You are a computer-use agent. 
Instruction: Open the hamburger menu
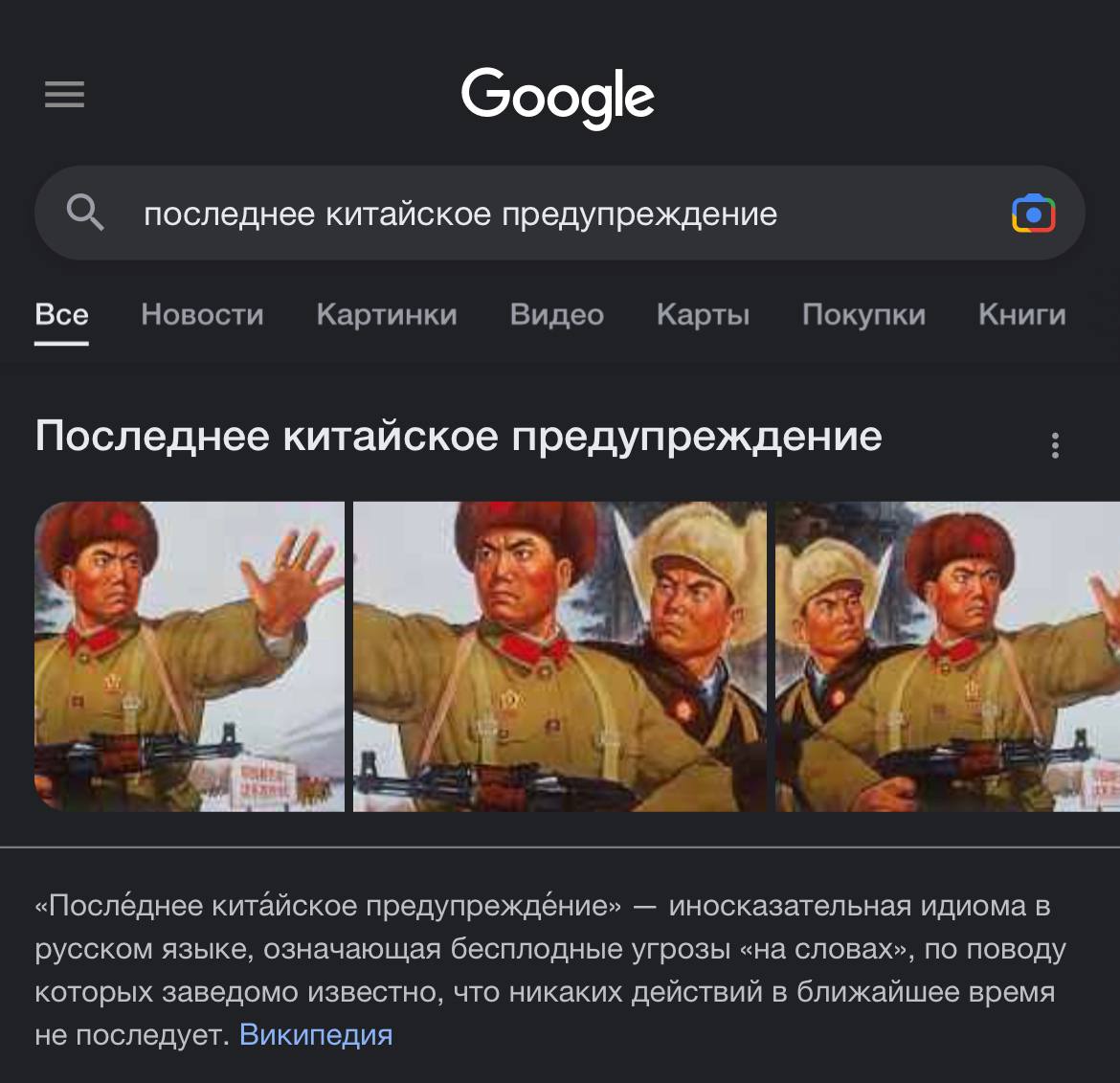click(x=64, y=94)
